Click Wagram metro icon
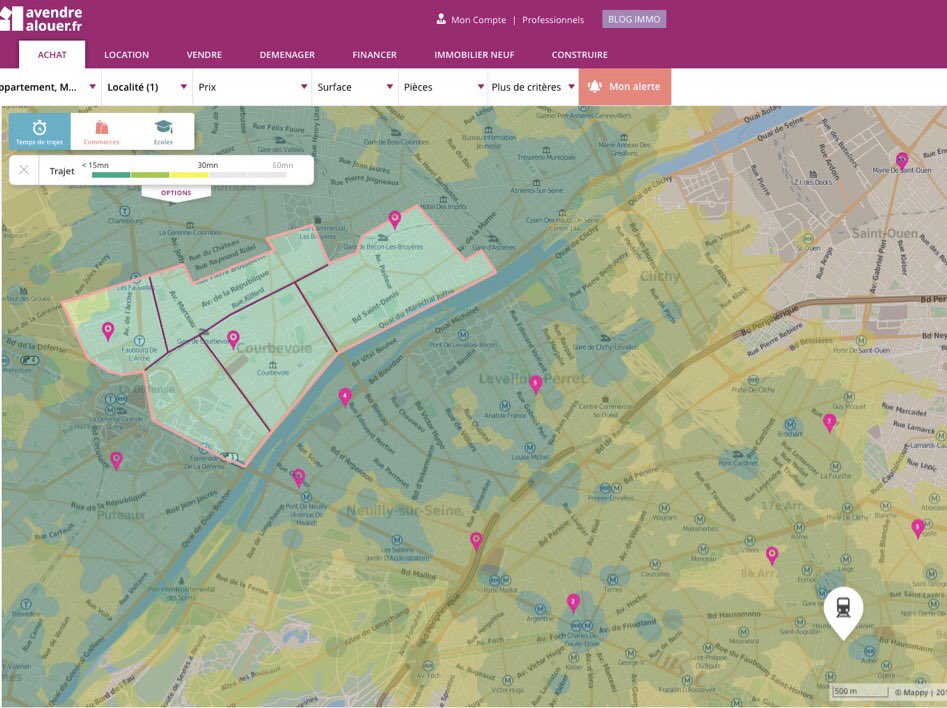947x708 pixels. (664, 507)
